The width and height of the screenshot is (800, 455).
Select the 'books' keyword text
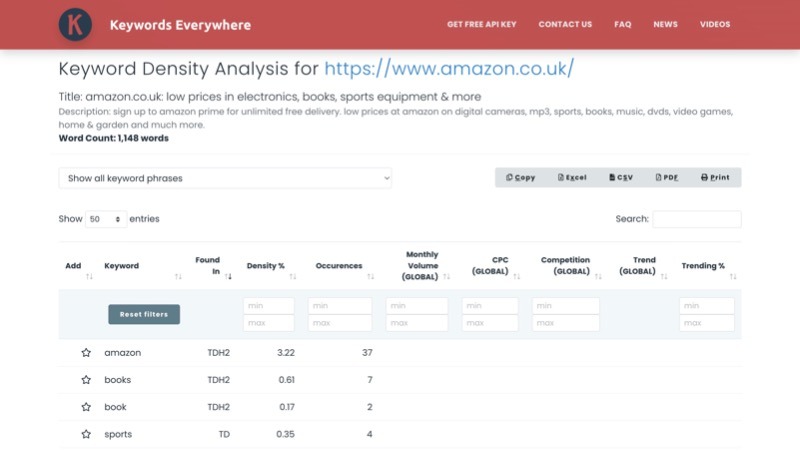117,380
